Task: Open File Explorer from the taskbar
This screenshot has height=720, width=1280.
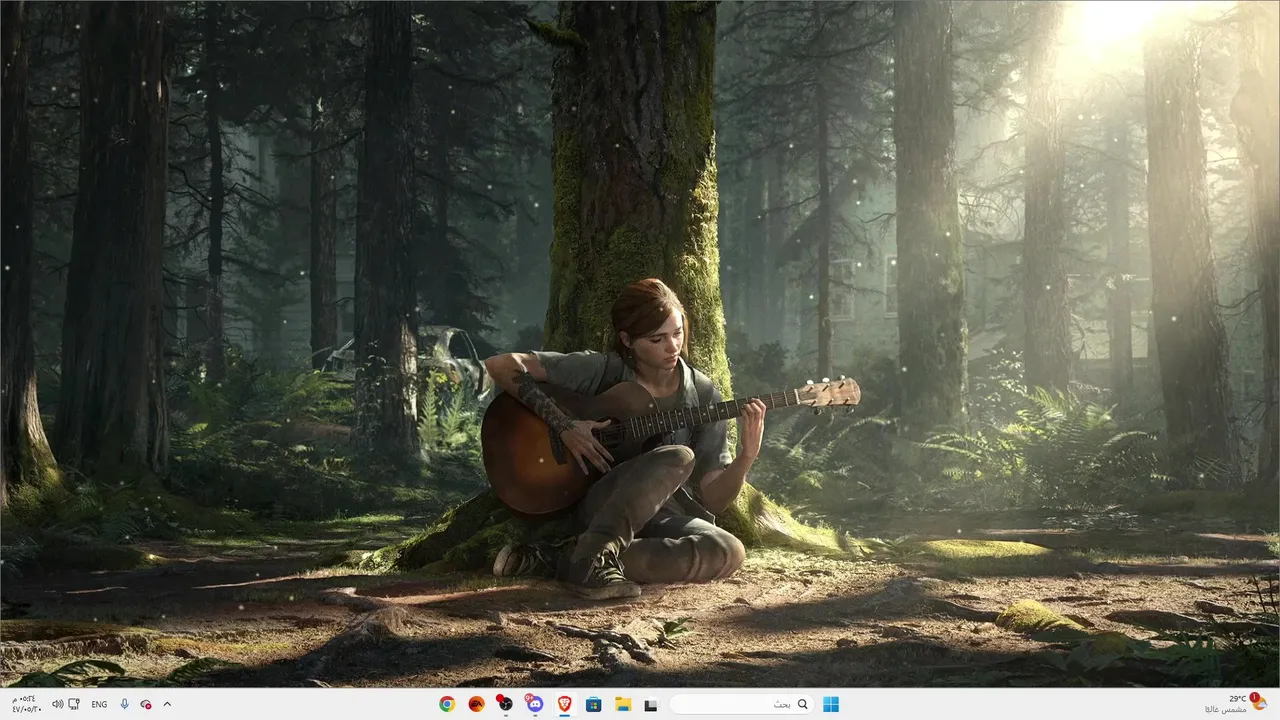Action: pos(622,704)
